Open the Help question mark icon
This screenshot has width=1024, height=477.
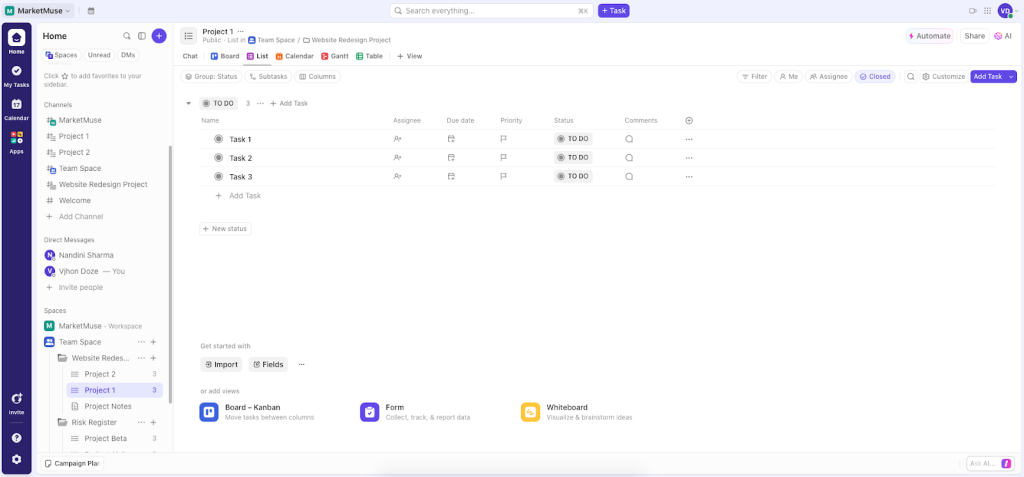point(16,438)
